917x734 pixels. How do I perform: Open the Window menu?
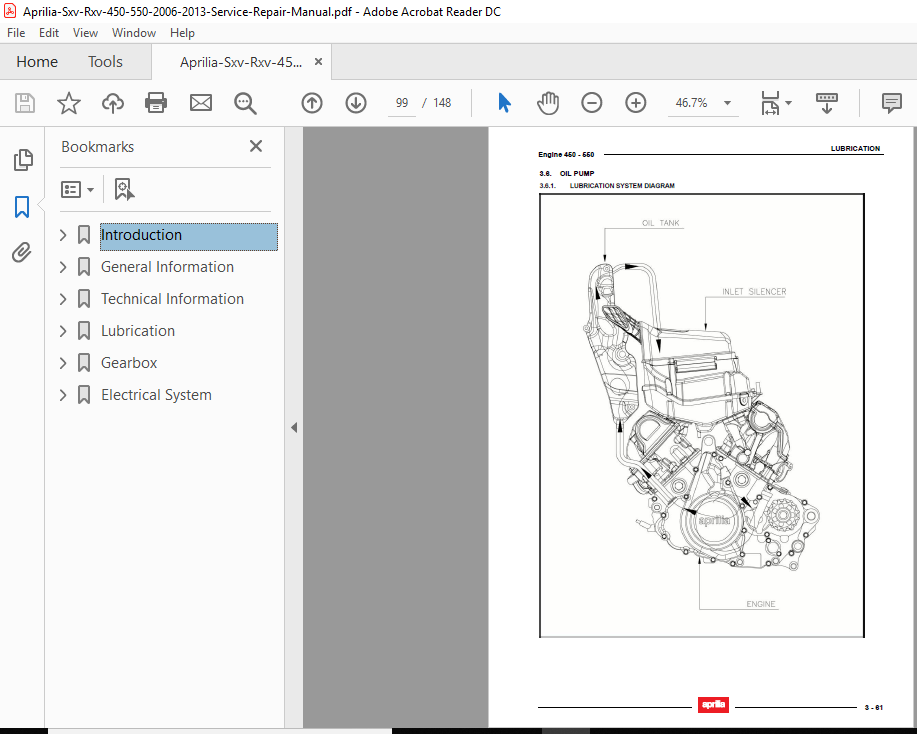click(134, 33)
